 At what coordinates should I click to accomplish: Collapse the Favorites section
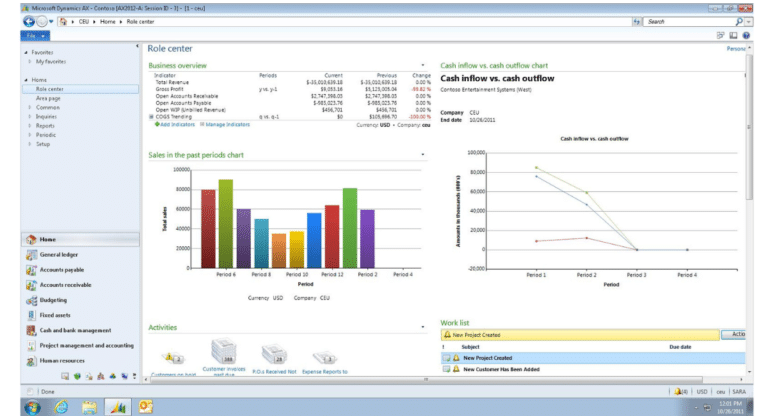(x=25, y=52)
